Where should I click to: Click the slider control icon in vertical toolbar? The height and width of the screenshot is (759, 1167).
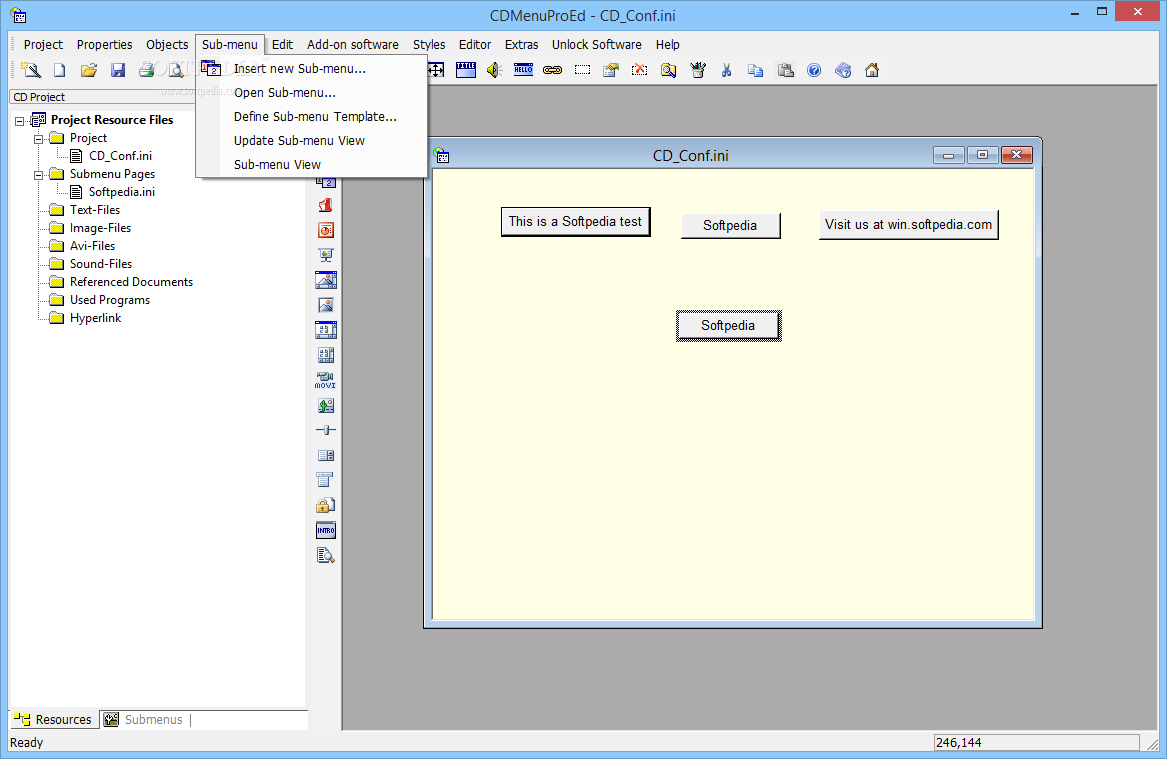tap(325, 430)
